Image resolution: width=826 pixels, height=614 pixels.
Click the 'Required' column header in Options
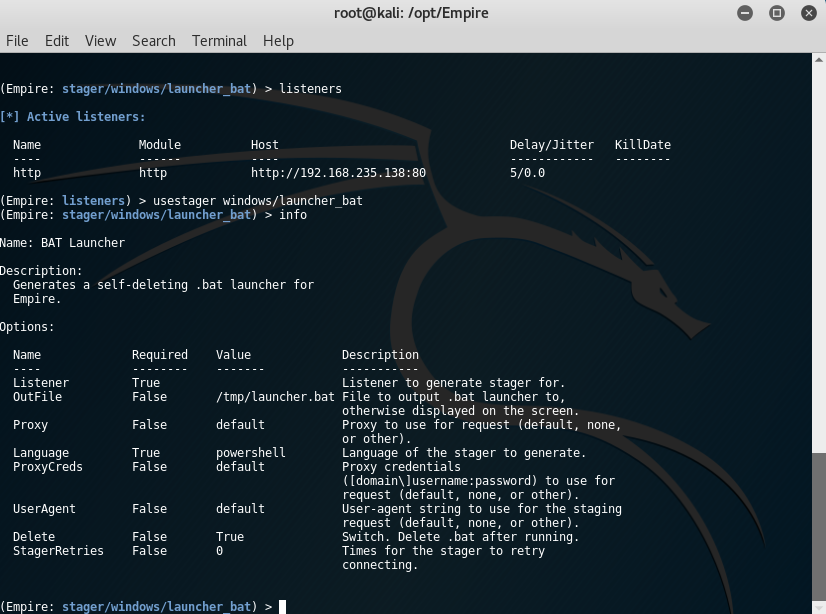tap(160, 355)
